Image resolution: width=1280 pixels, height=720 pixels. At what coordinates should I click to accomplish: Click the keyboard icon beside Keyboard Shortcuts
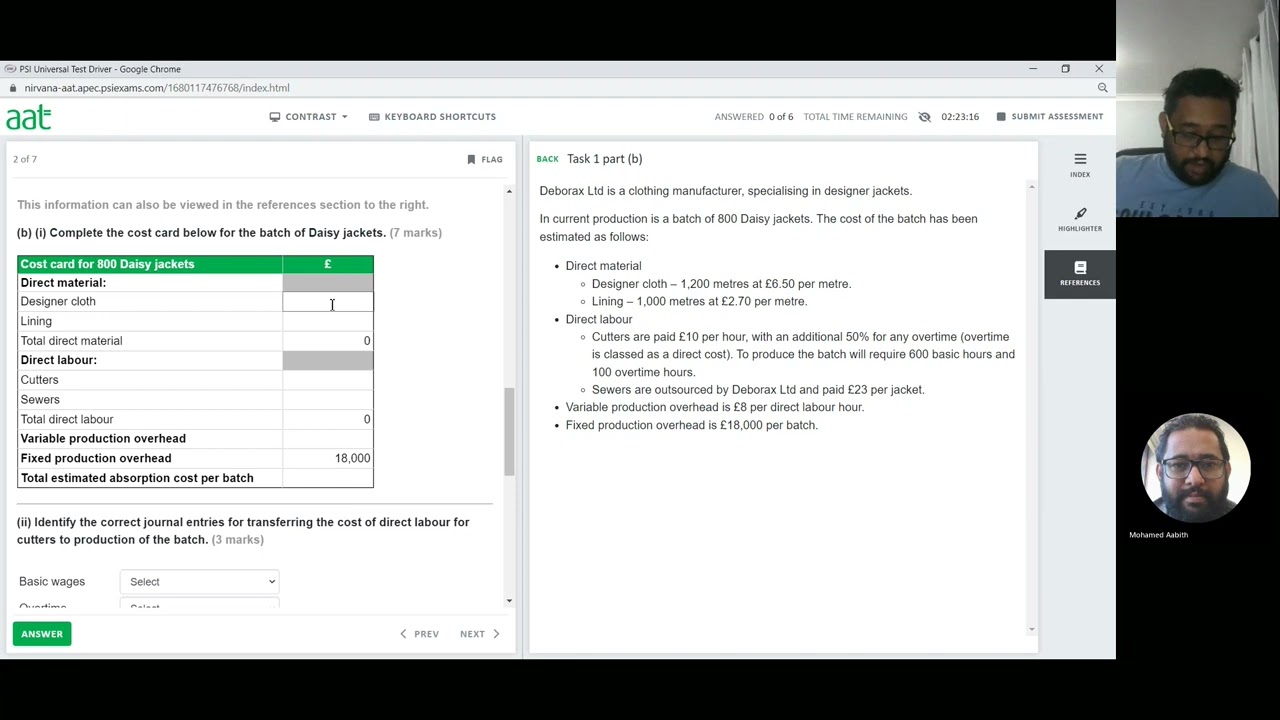point(374,117)
